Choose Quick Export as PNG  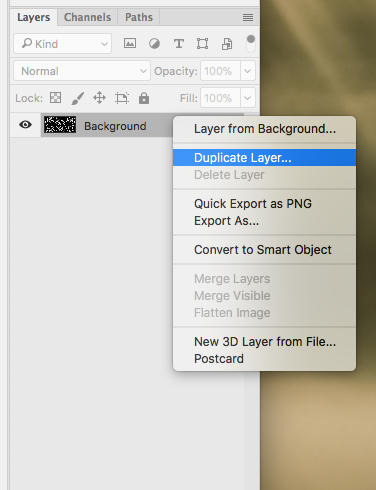(265, 204)
